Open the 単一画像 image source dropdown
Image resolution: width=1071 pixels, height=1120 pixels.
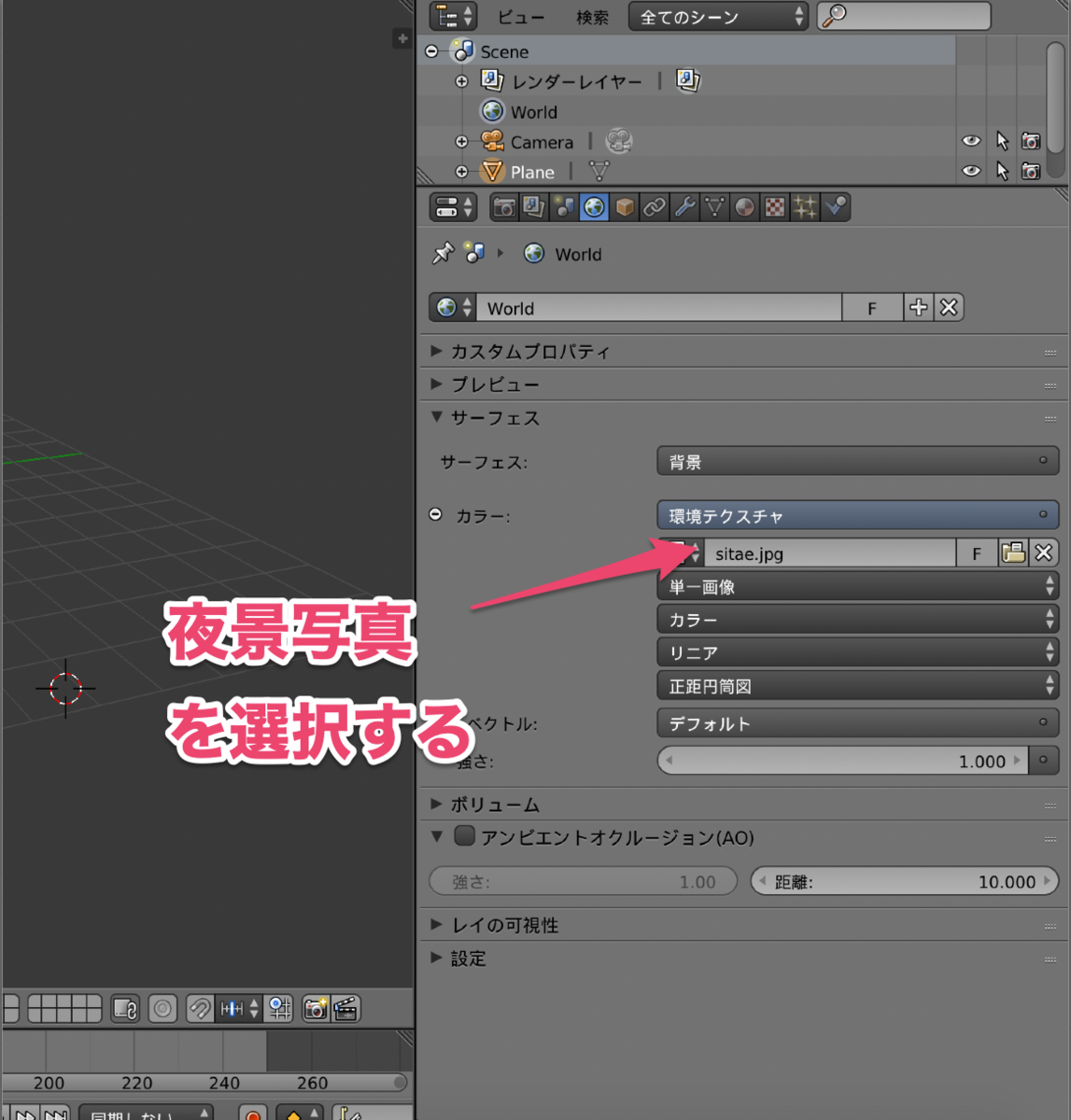click(856, 586)
